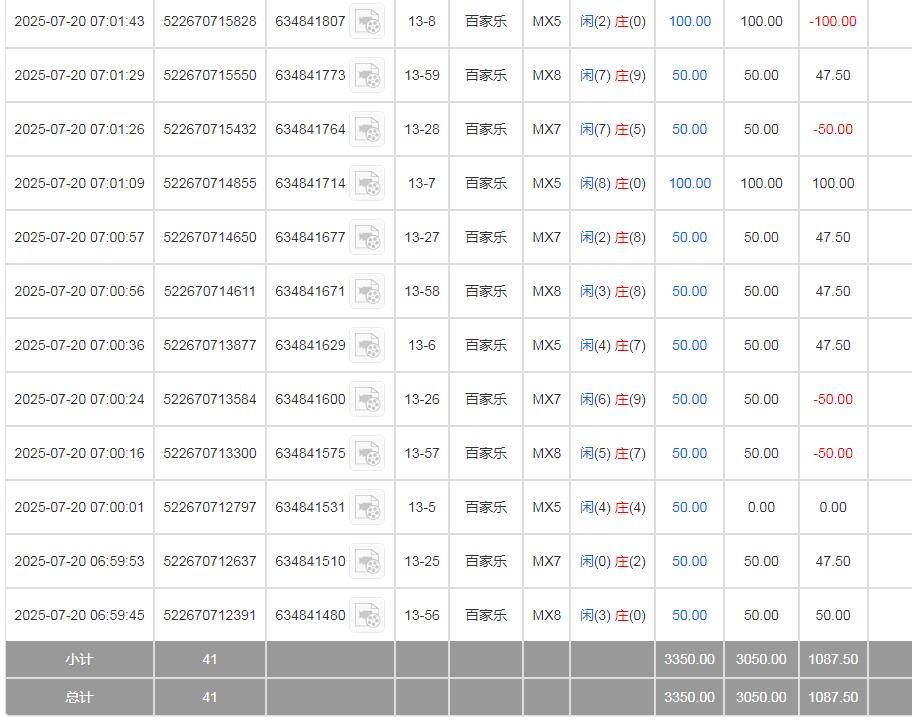This screenshot has height=727, width=912.
Task: Click the 总计 total row label
Action: (79, 697)
